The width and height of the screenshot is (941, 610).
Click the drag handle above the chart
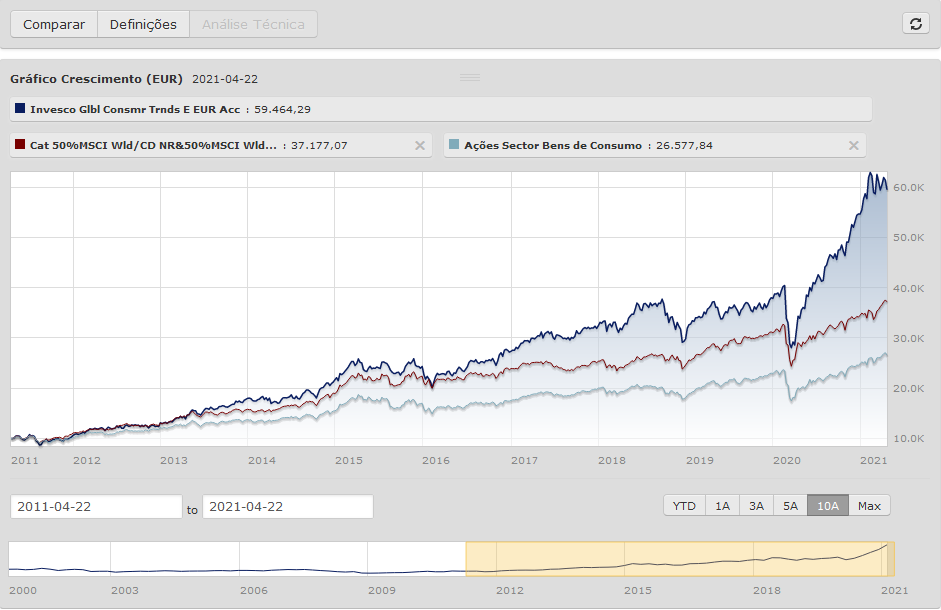(470, 78)
